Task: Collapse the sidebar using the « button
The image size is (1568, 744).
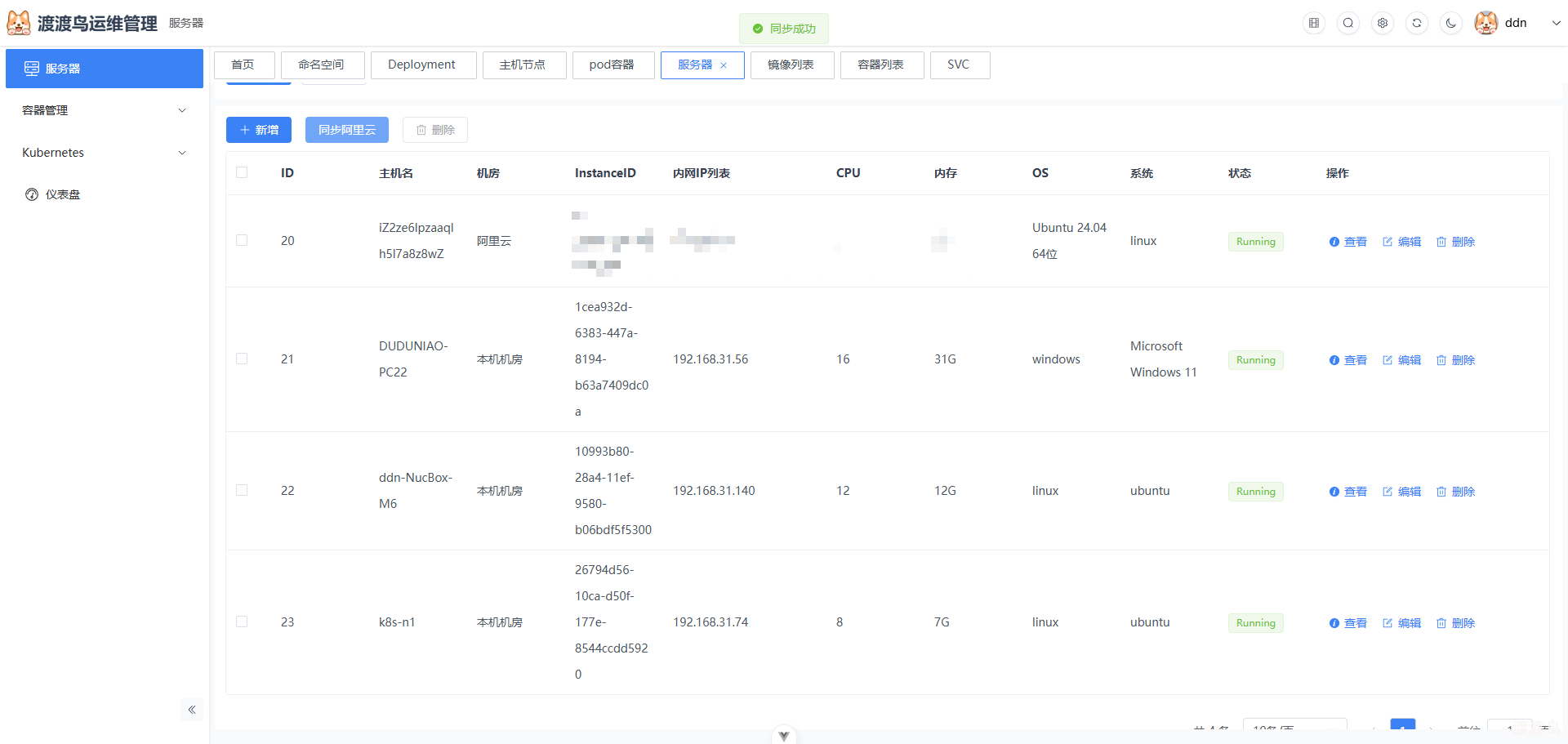Action: 193,710
